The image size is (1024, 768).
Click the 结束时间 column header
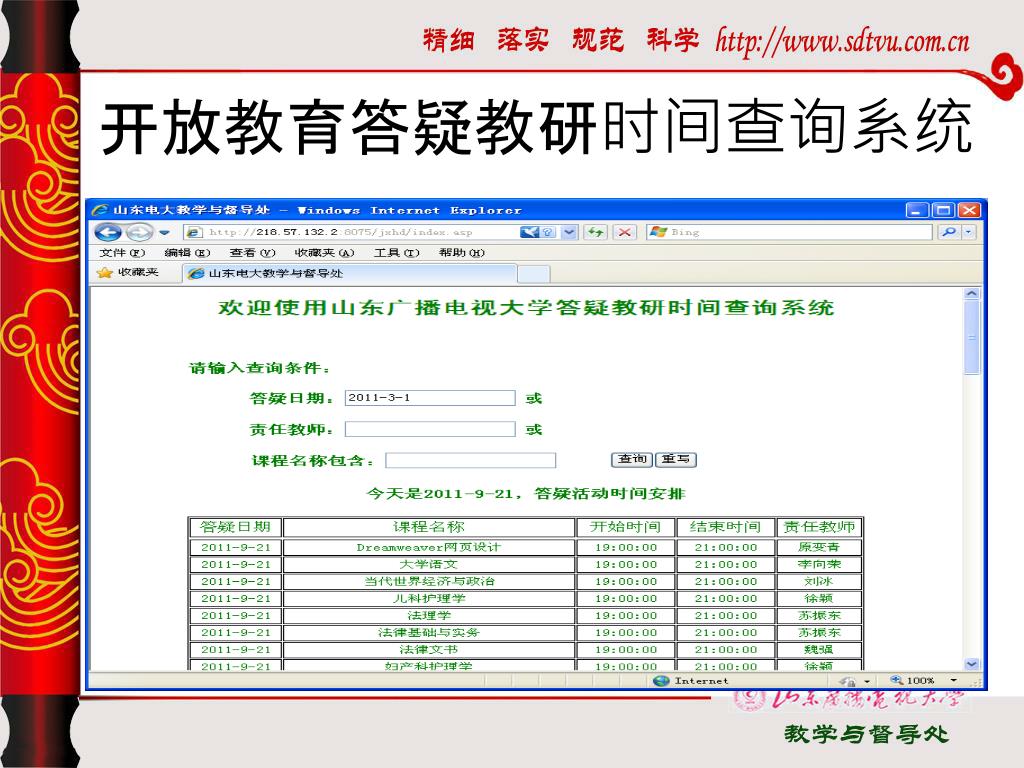click(725, 527)
